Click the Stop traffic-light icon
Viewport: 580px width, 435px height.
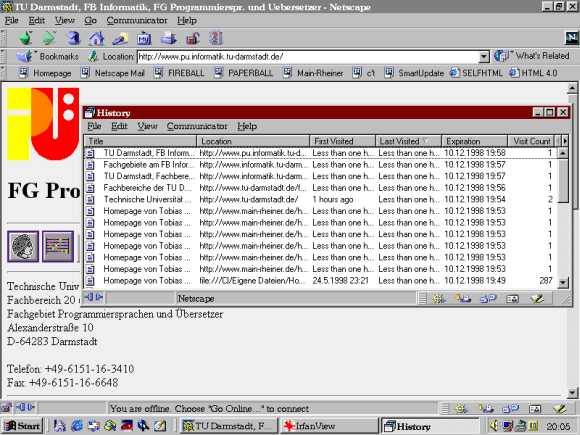pos(216,38)
